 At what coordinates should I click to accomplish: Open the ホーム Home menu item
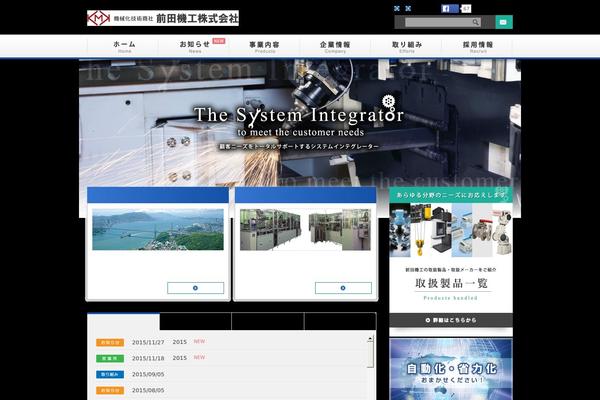123,46
